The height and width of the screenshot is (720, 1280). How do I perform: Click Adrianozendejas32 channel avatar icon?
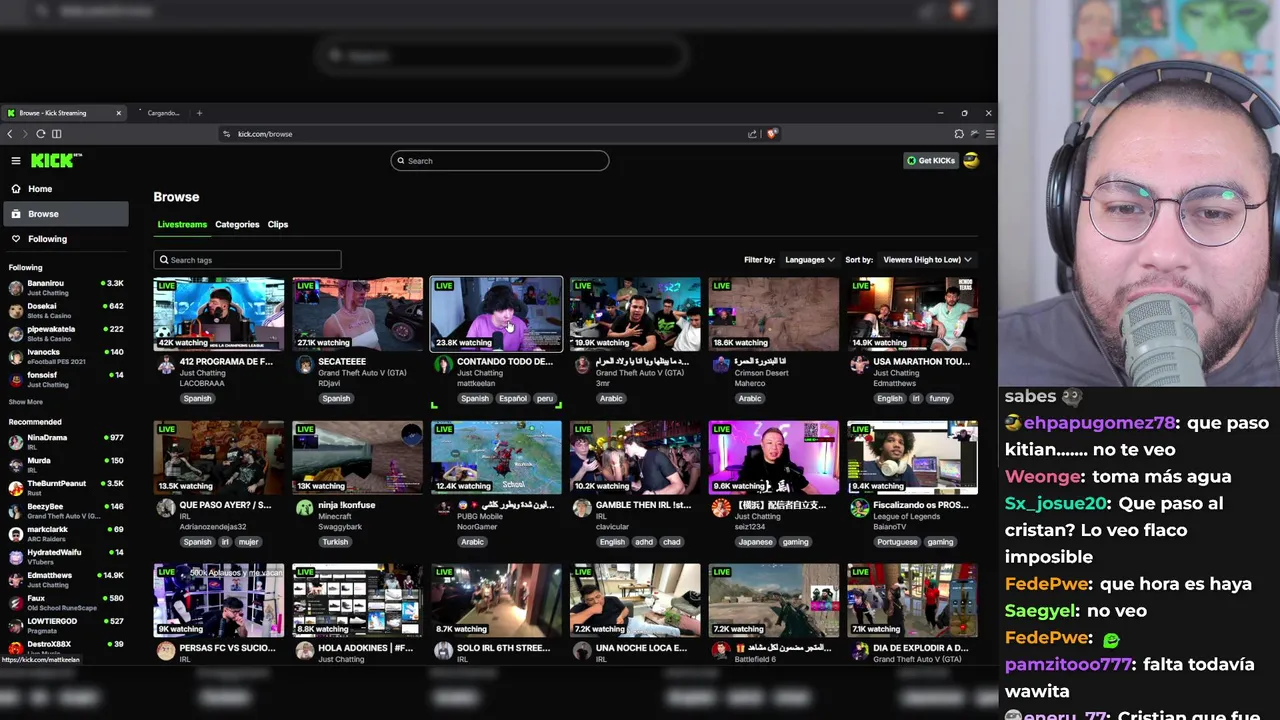(x=166, y=508)
